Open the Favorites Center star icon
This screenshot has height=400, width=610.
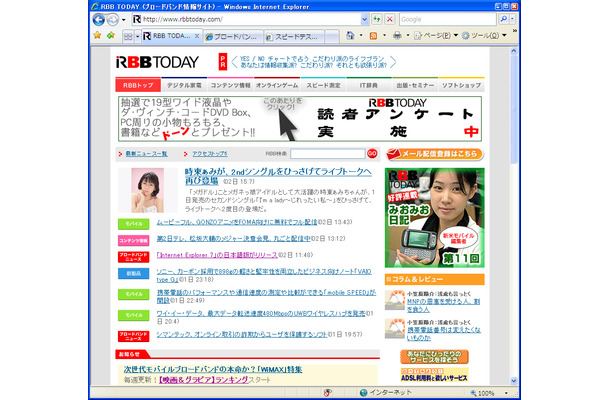click(x=97, y=36)
